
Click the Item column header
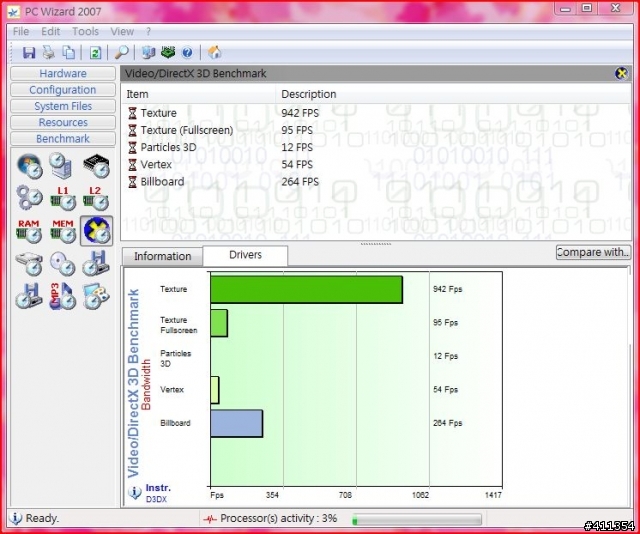coord(198,94)
